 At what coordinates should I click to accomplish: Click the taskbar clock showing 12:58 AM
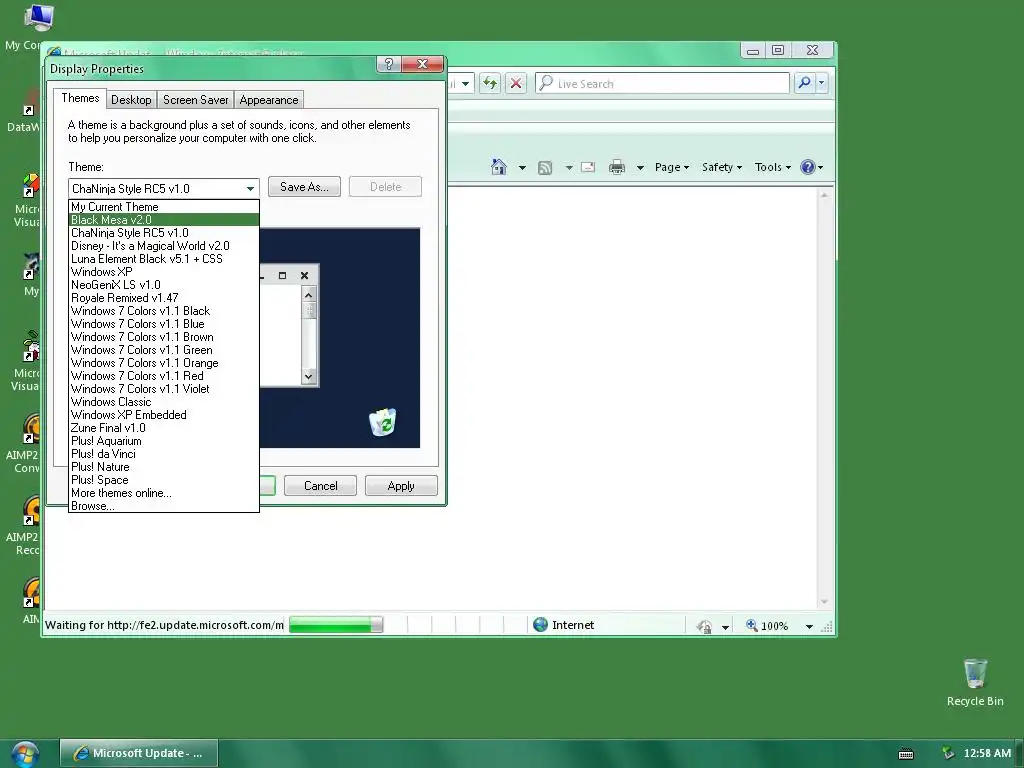(x=987, y=753)
